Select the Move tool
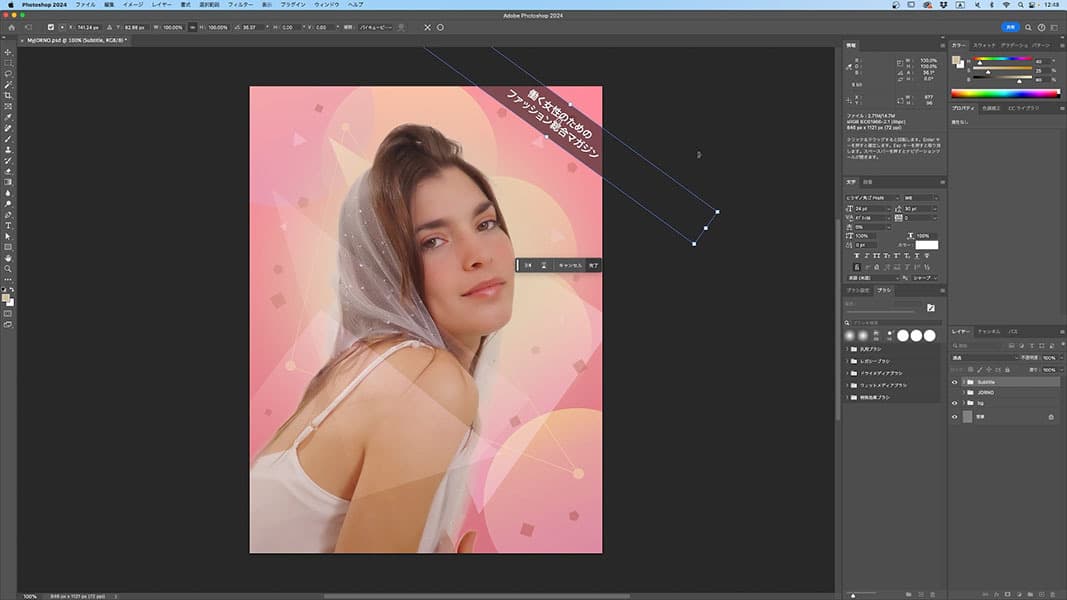Viewport: 1067px width, 600px height. click(x=8, y=52)
